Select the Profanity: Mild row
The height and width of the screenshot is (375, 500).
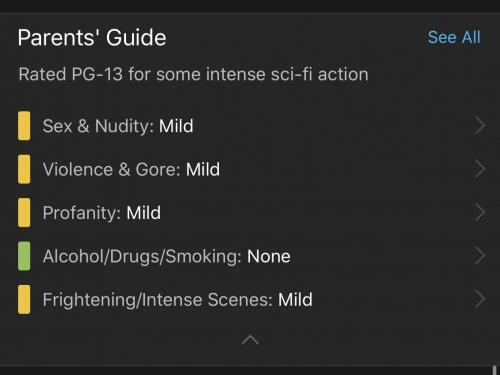coord(250,212)
